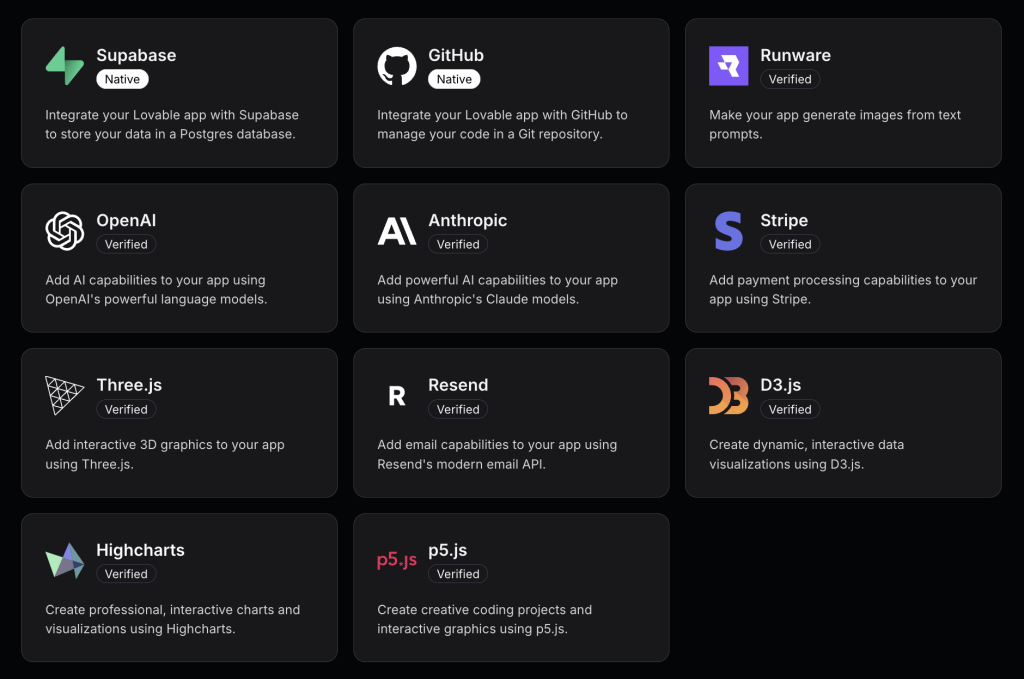Click the Runware purple logo
Viewport: 1024px width, 679px height.
point(727,65)
